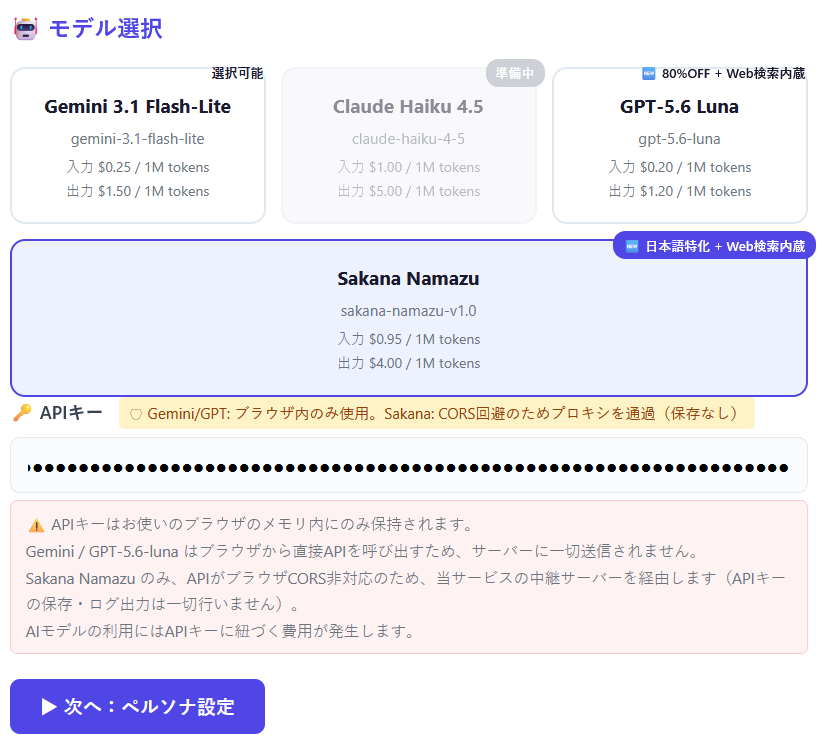Click the 80%OFF + Web検索内蔵 label
This screenshot has width=827, height=747.
click(x=733, y=73)
